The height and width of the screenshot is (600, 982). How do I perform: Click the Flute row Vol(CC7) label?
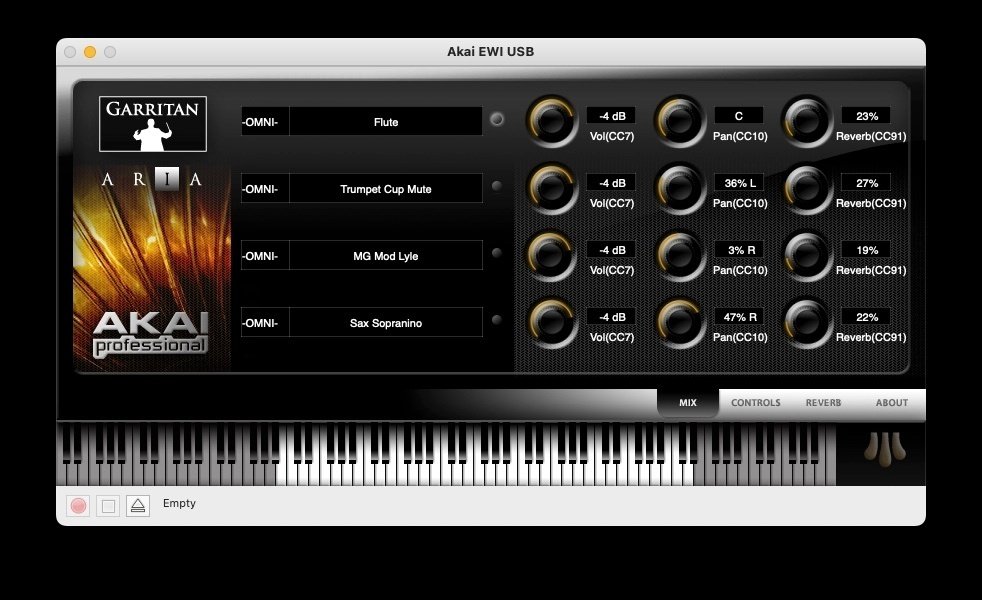click(x=612, y=136)
